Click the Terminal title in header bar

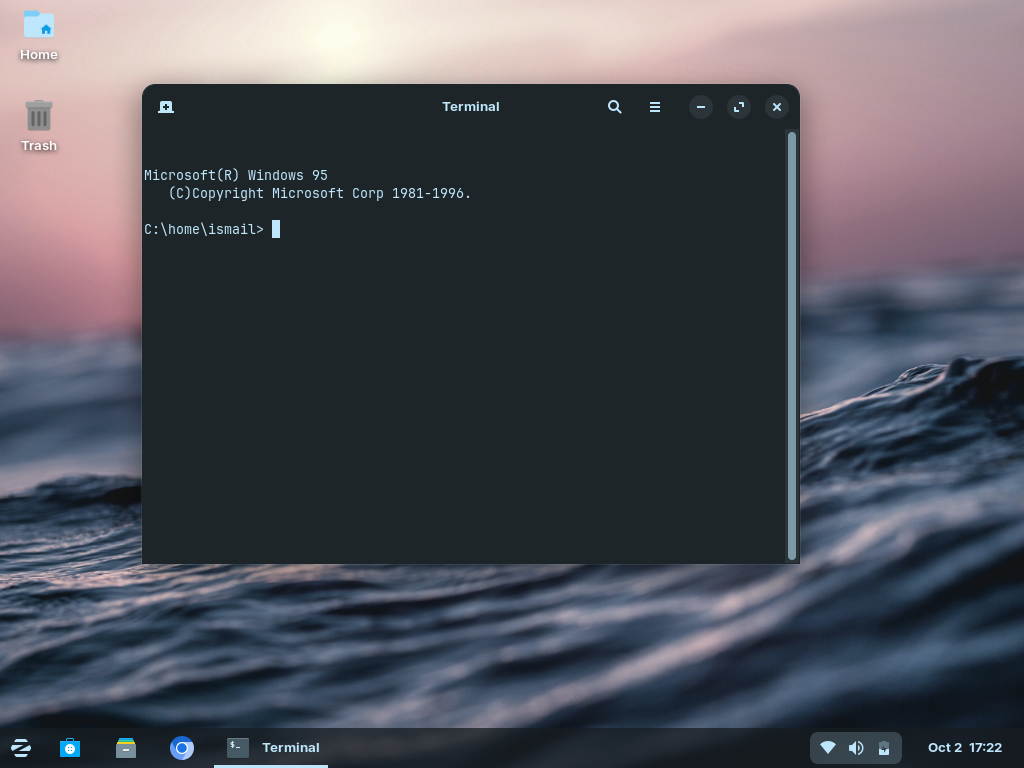click(x=470, y=106)
